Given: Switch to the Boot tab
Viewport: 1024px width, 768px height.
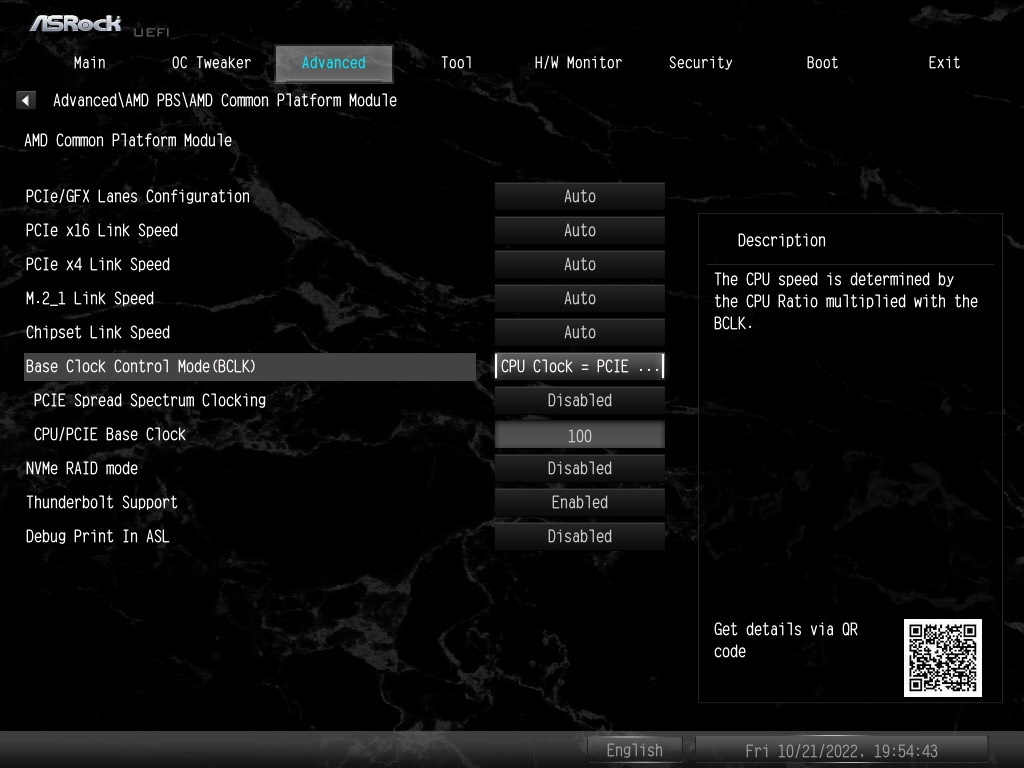Looking at the screenshot, I should 822,63.
